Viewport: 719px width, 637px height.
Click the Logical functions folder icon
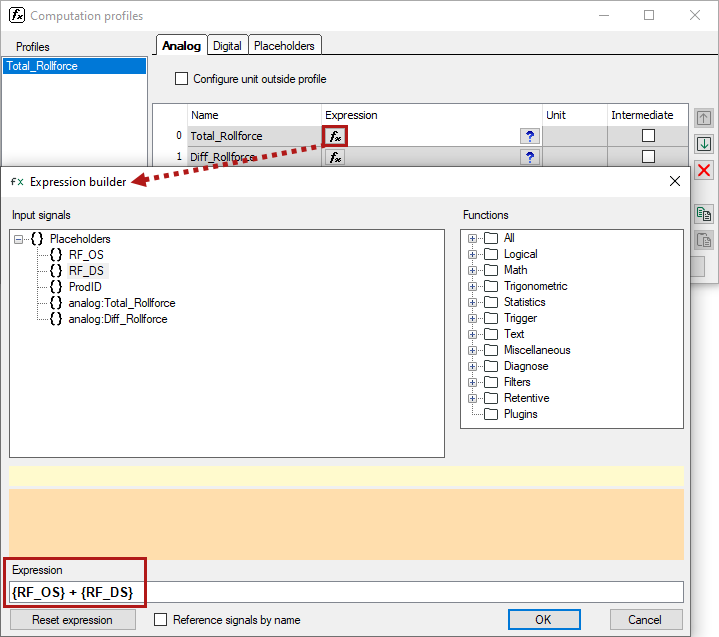pyautogui.click(x=491, y=254)
